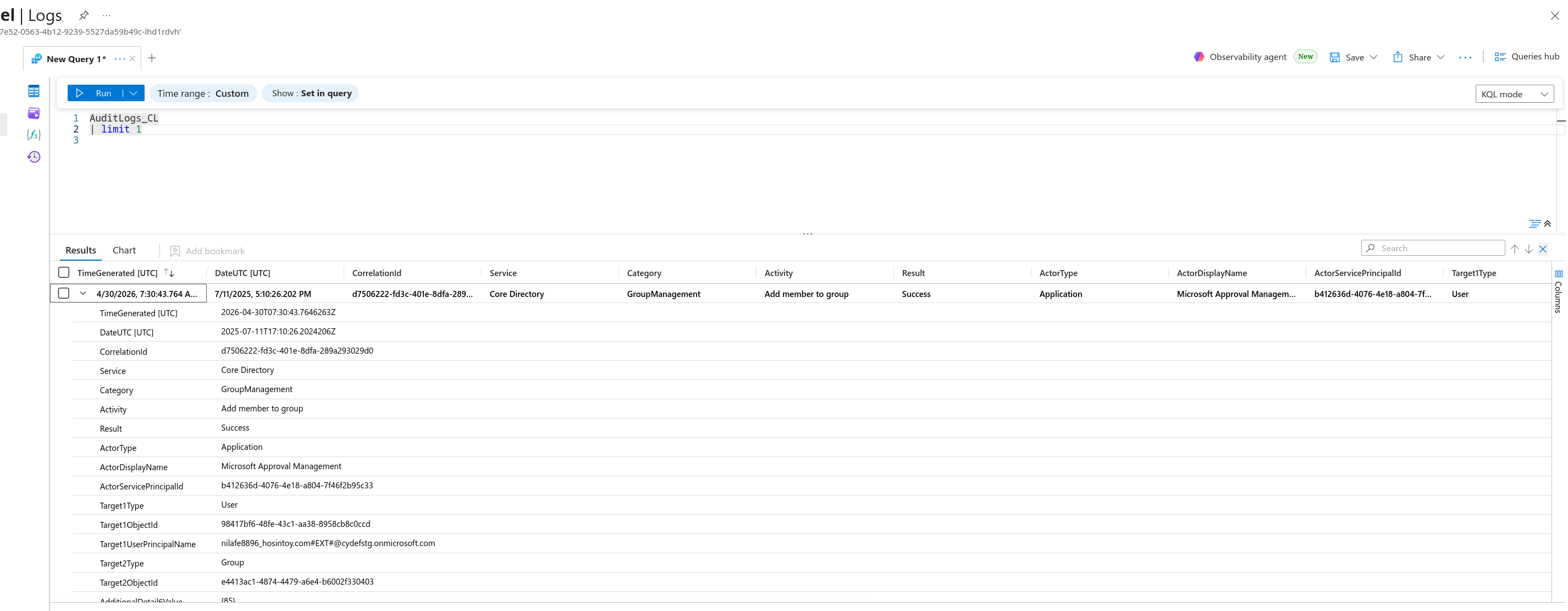The image size is (1568, 611).
Task: Open the Functions fx sidebar icon
Action: pyautogui.click(x=34, y=135)
